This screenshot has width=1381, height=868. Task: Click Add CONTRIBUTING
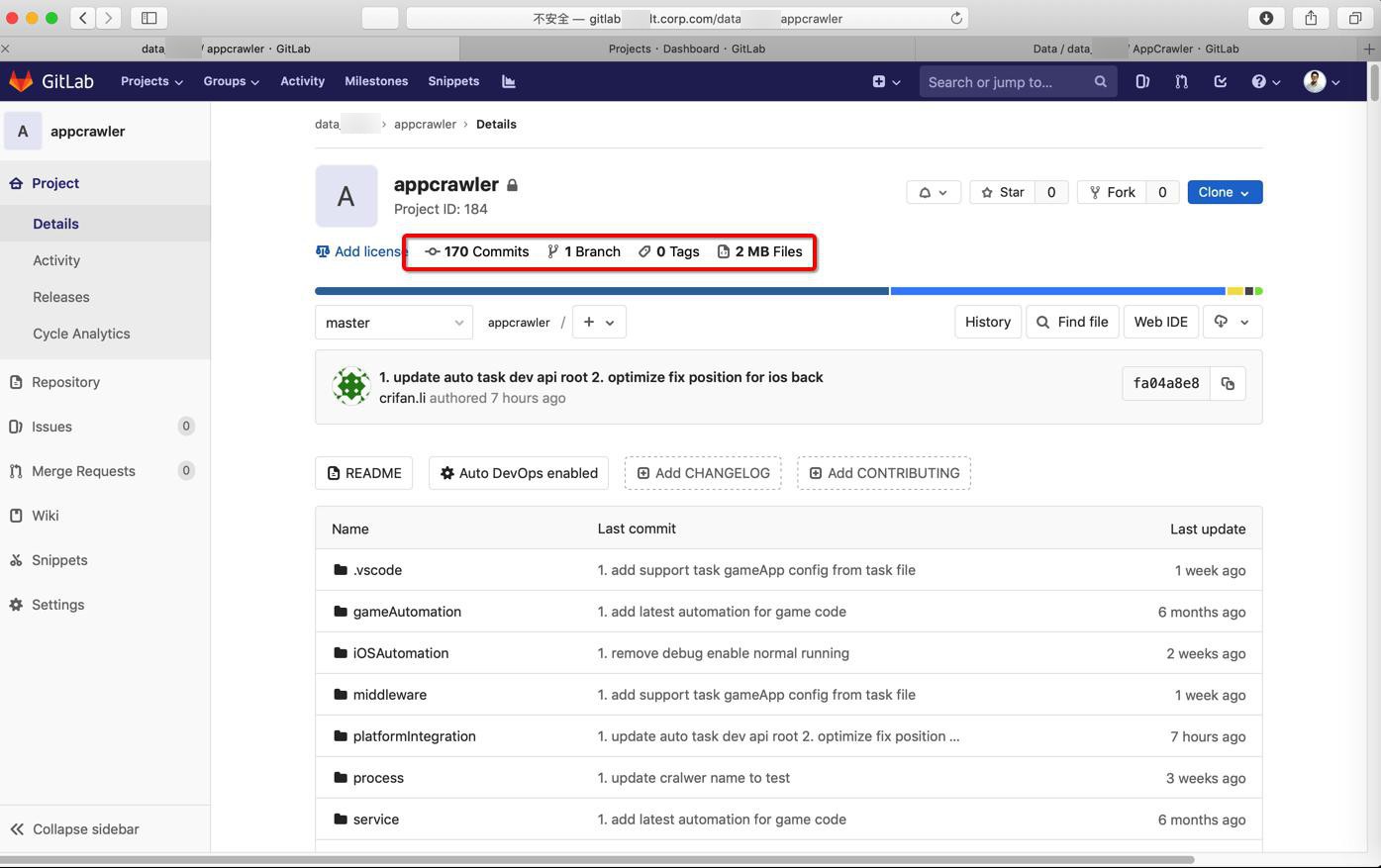click(x=883, y=473)
